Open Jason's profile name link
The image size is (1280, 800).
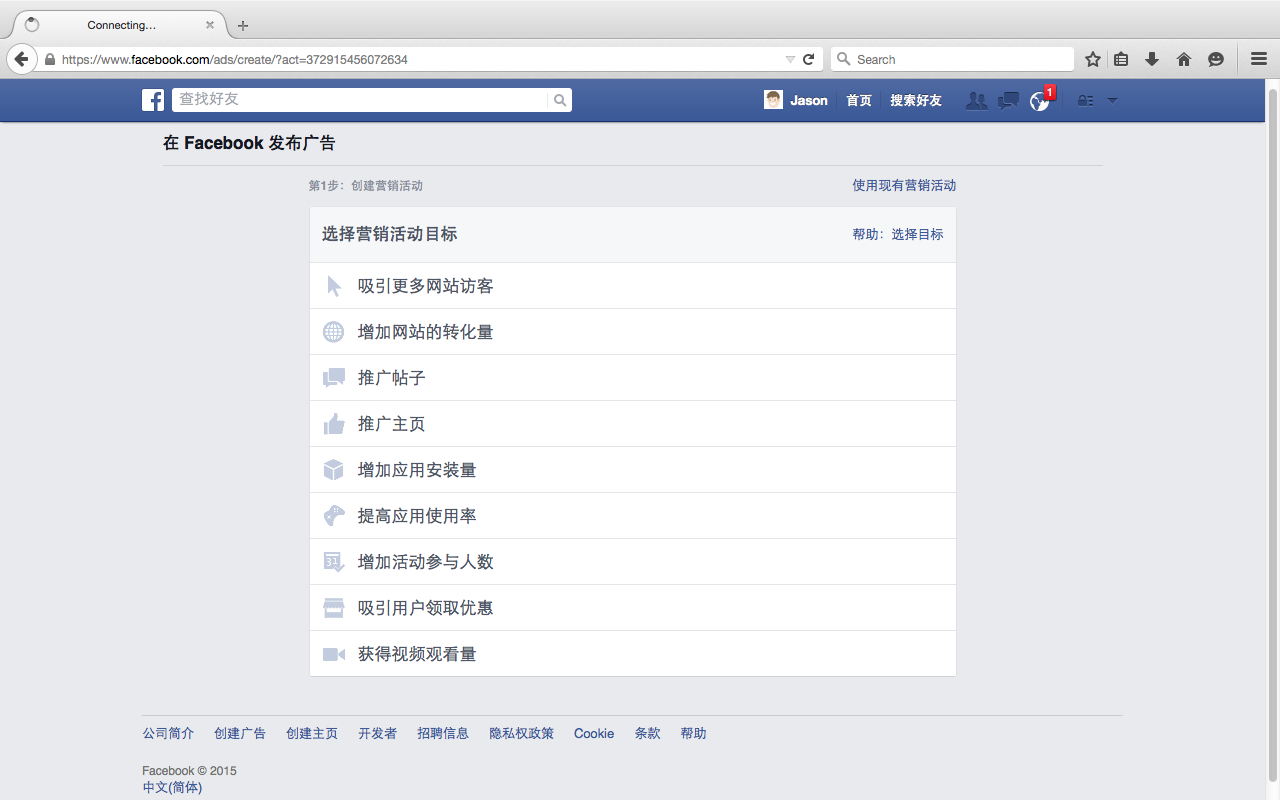(x=809, y=100)
